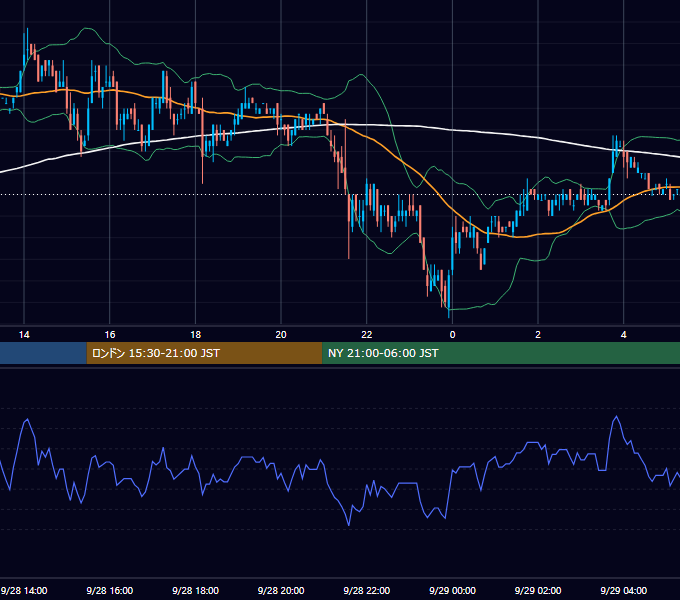Screen dimensions: 680x600
Task: Click the oscillator peak near 9/29 04:00
Action: [616, 417]
